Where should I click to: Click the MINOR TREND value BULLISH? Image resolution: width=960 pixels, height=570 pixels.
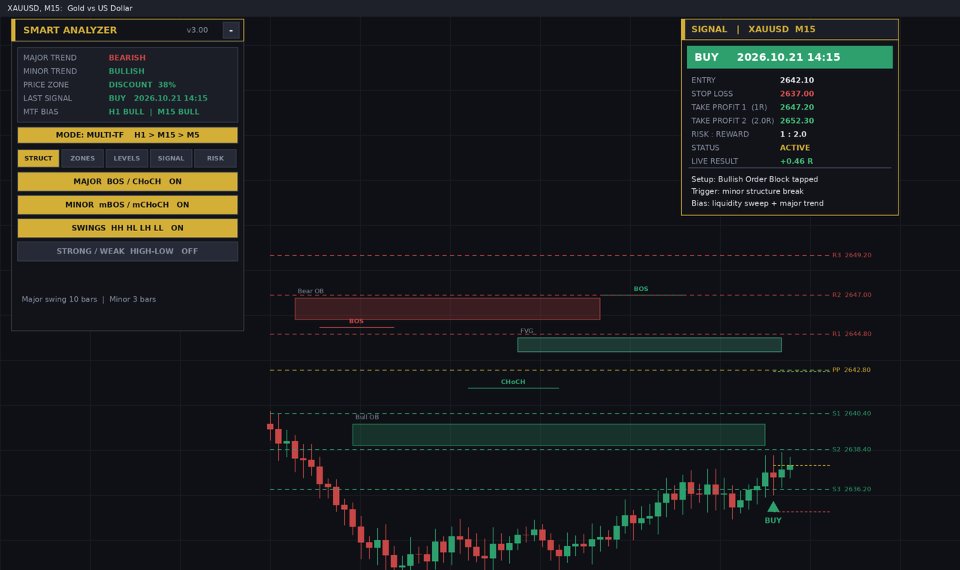click(x=127, y=71)
